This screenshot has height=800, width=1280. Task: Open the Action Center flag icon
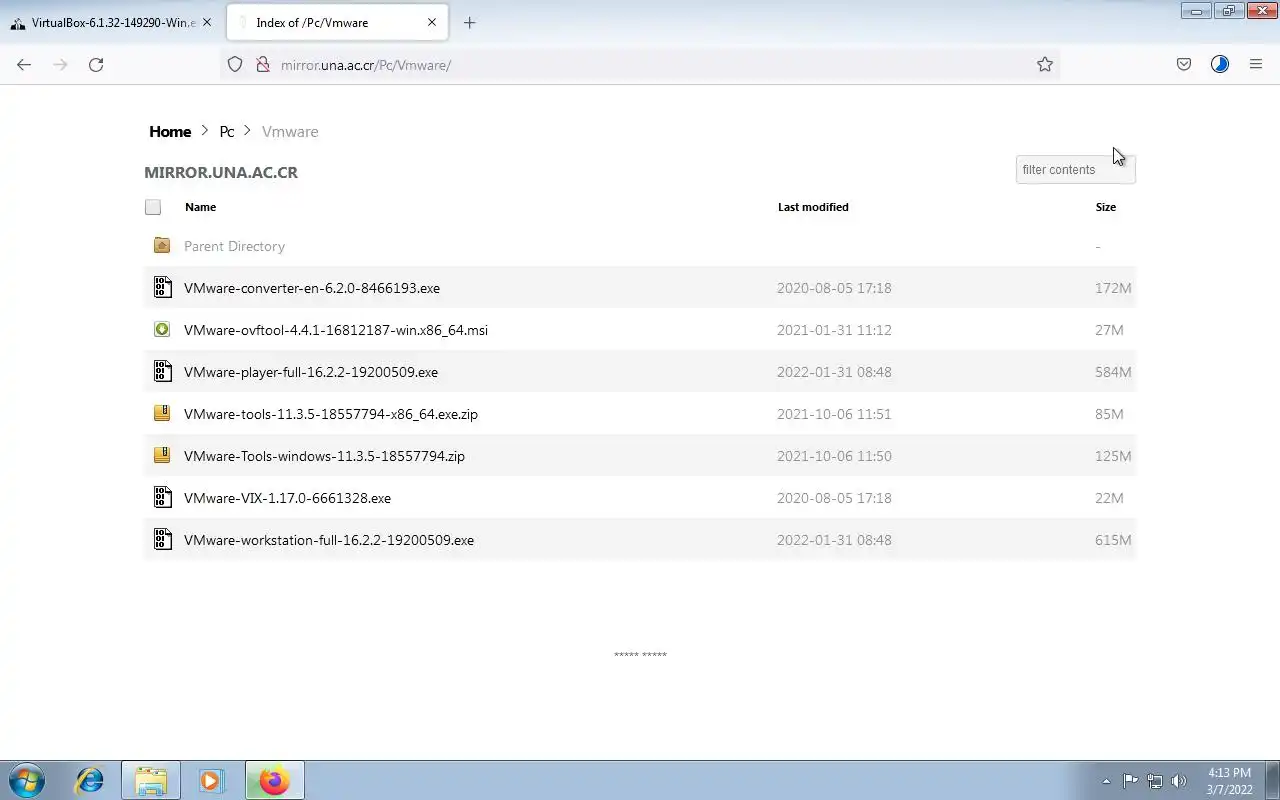point(1131,781)
